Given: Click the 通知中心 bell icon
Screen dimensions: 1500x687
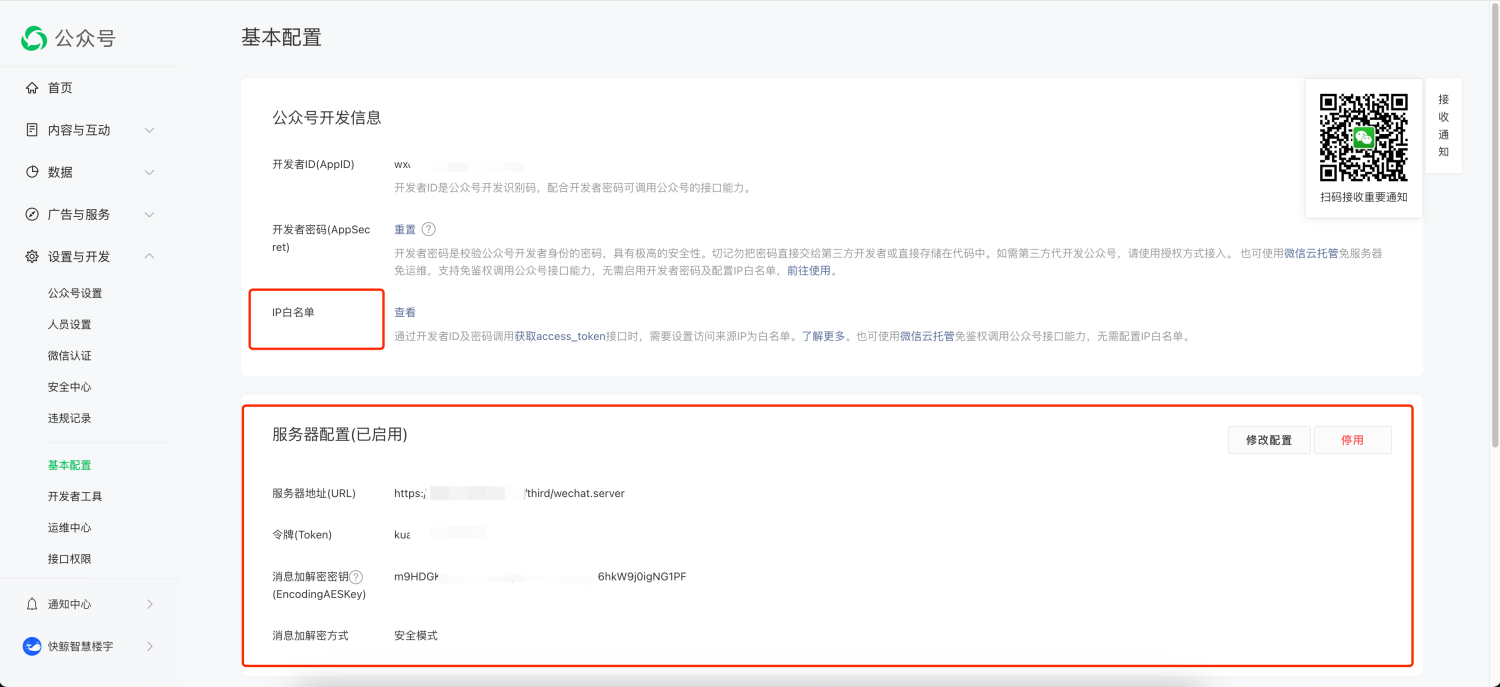Looking at the screenshot, I should 32,604.
